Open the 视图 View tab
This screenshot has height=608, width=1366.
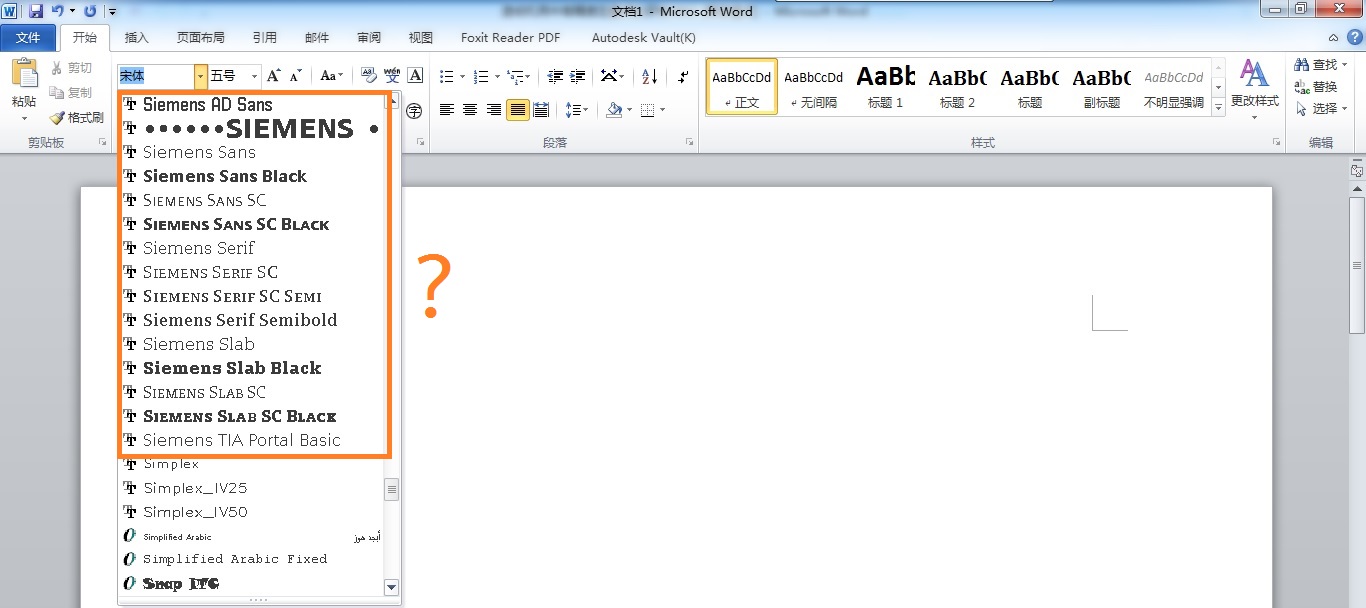pos(421,38)
